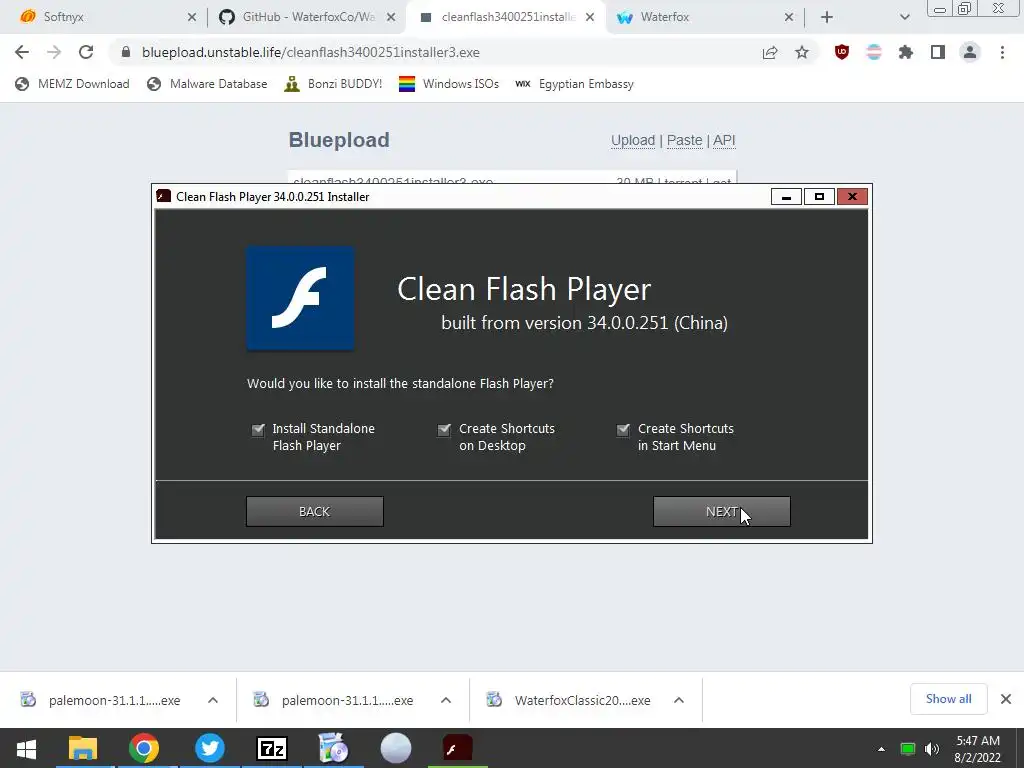This screenshot has width=1024, height=768.
Task: Open Chrome three-dot menu
Action: coord(1002,52)
